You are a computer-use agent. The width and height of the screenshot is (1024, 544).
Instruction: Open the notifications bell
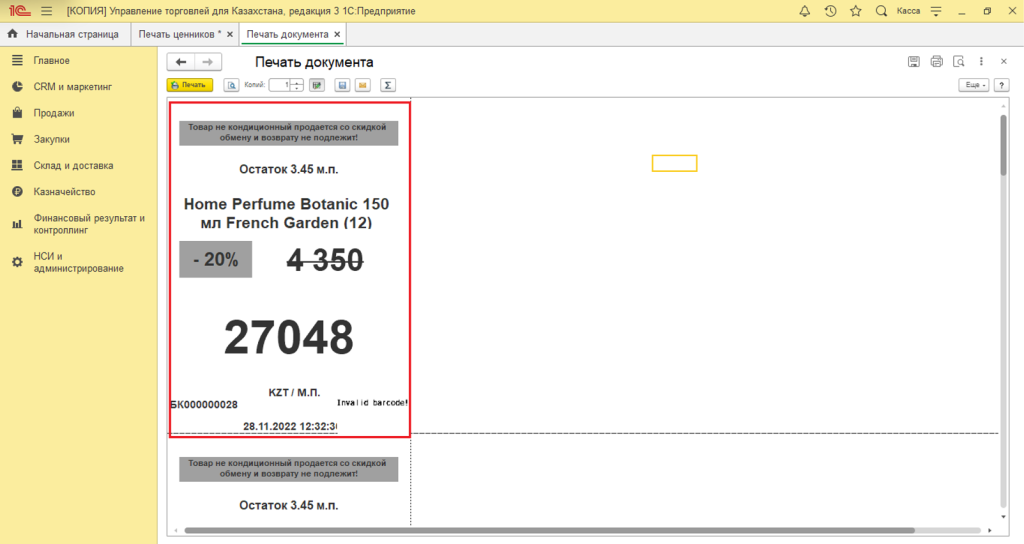coord(805,11)
